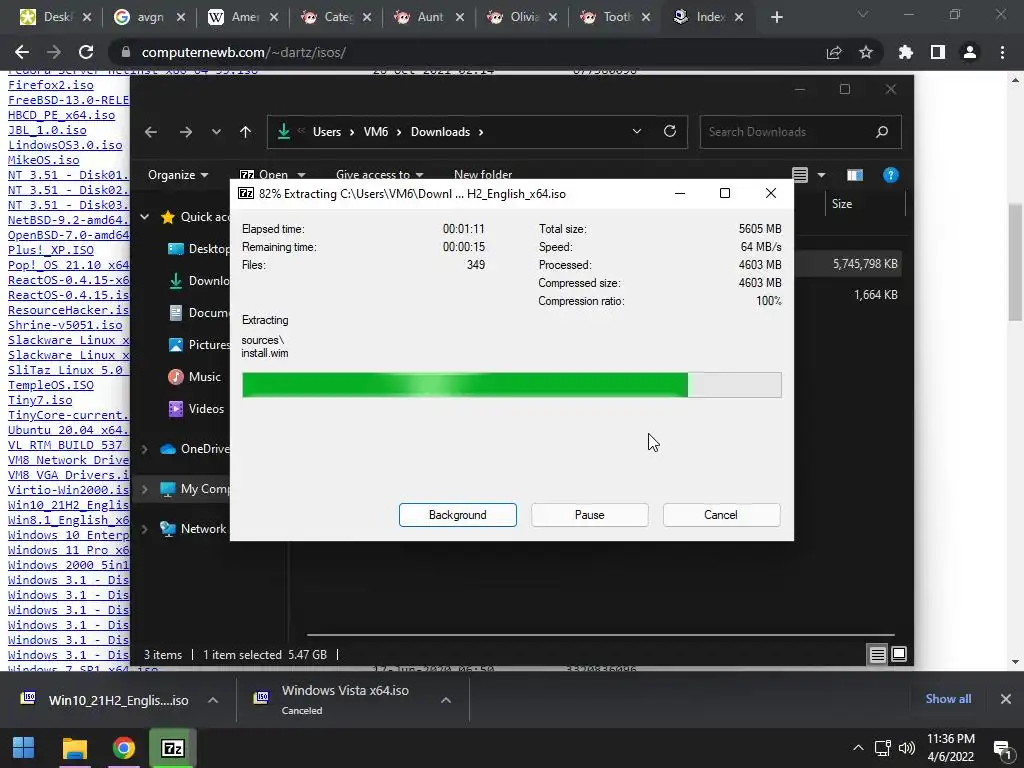Switch to the Aunt tab
Screen dimensions: 1024x768
coord(429,17)
